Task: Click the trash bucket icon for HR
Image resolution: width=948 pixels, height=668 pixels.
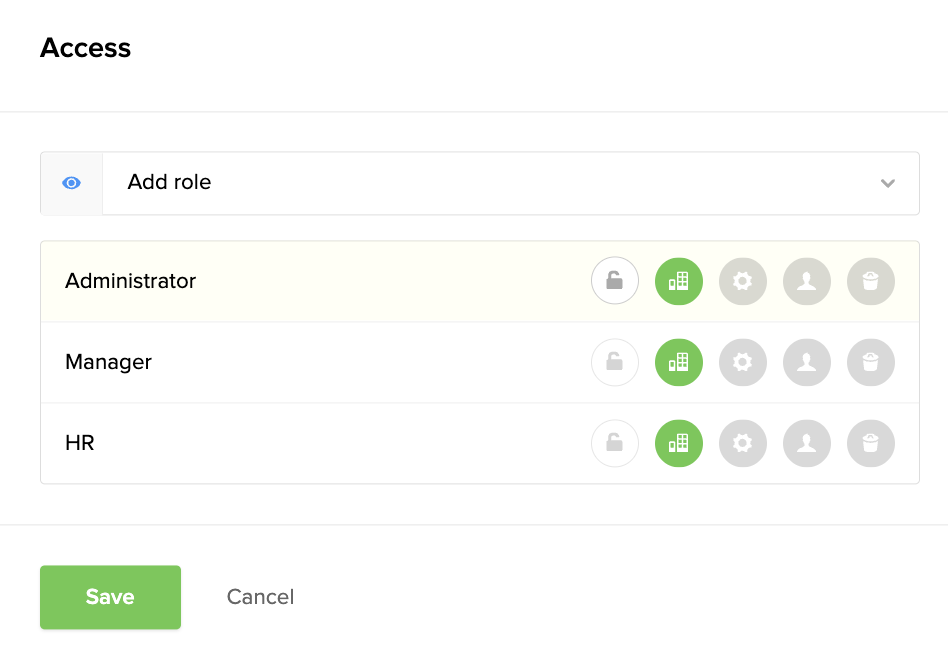Action: 871,443
